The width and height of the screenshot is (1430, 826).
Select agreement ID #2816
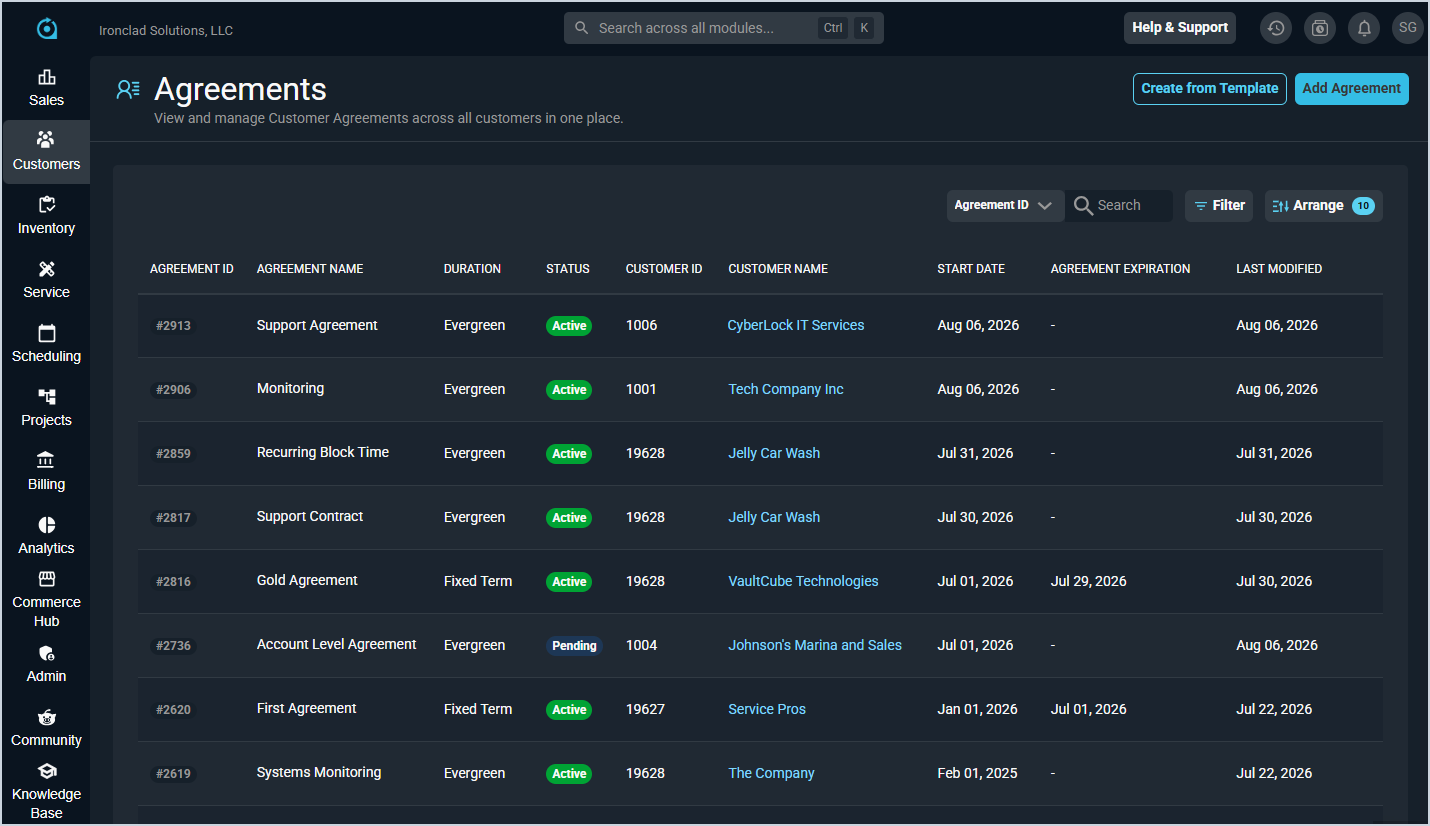[173, 582]
